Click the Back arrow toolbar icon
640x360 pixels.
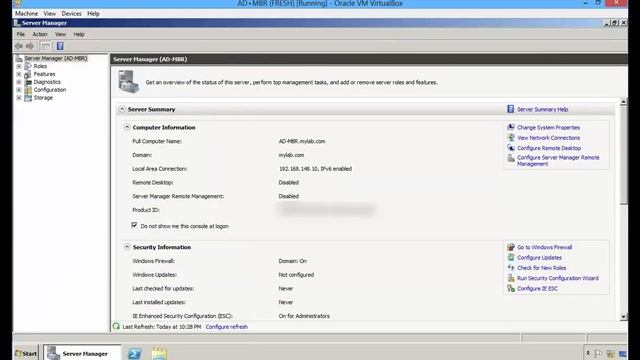(19, 46)
